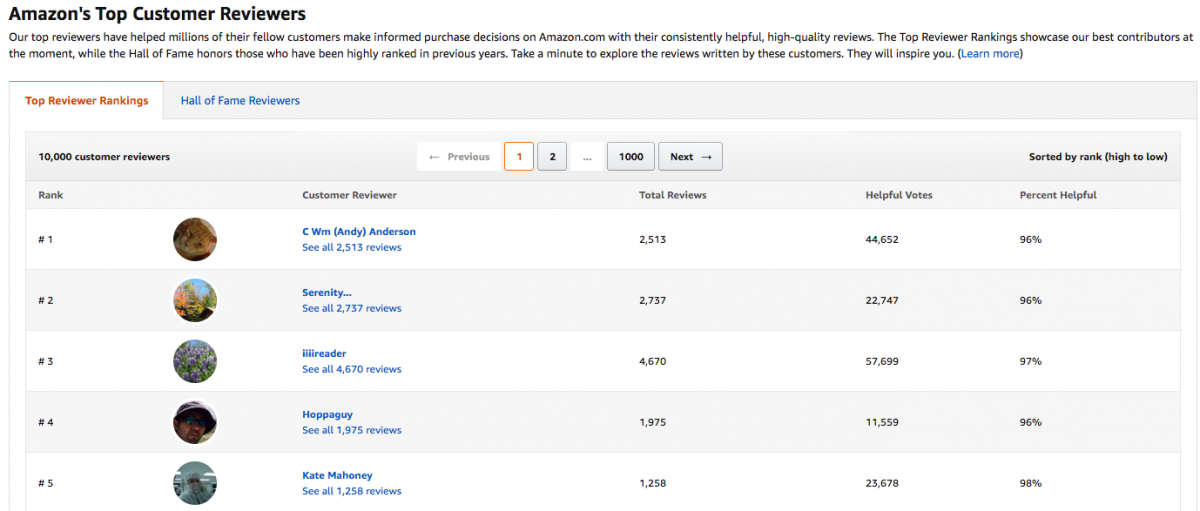
Task: See all 2,513 reviews
Action: coord(352,248)
